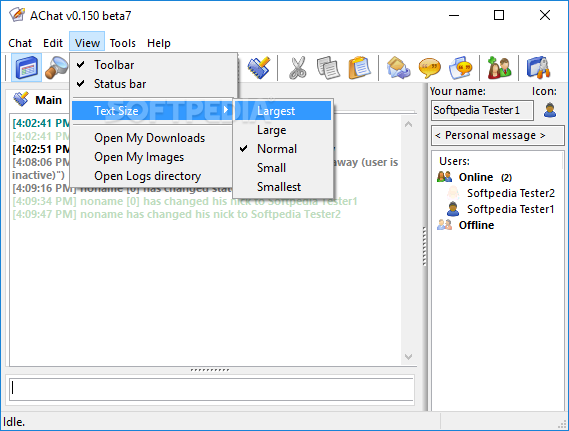Click the orange speech bubble icon
This screenshot has width=569, height=431.
[429, 67]
